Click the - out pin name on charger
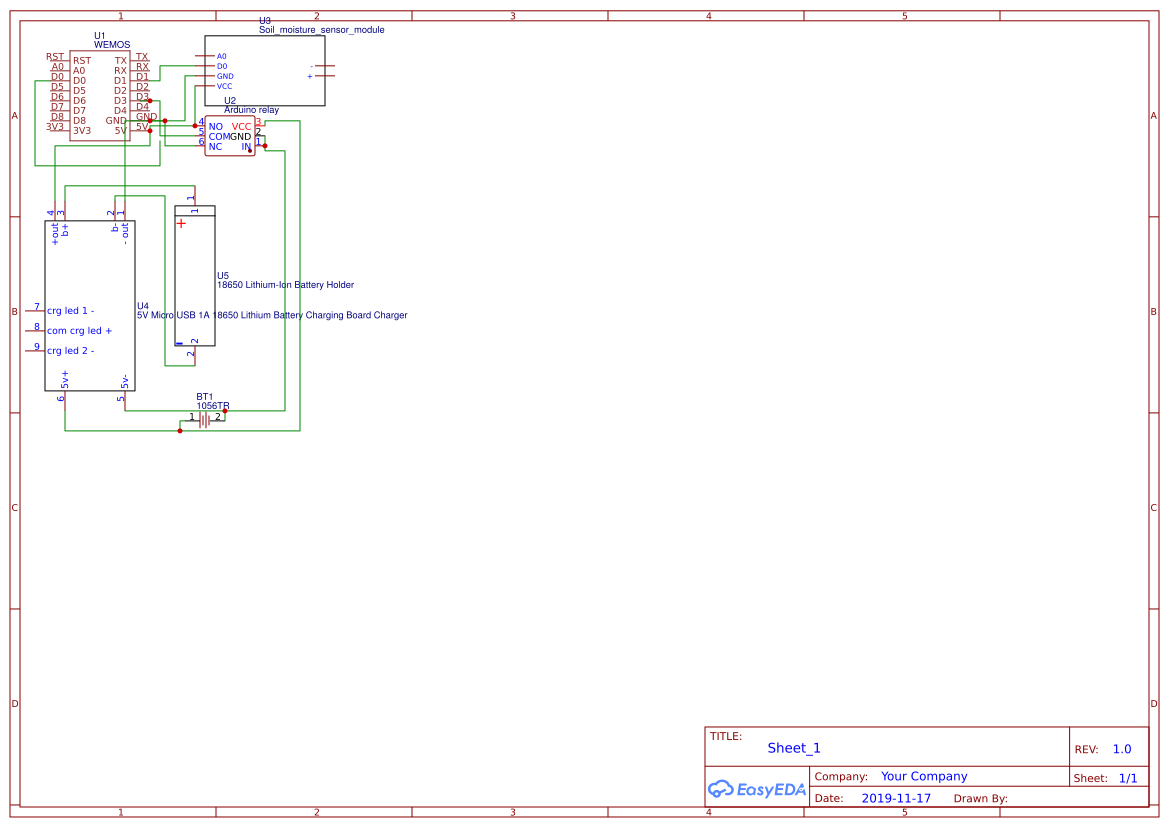Screen dimensions: 1169x827 [125, 233]
